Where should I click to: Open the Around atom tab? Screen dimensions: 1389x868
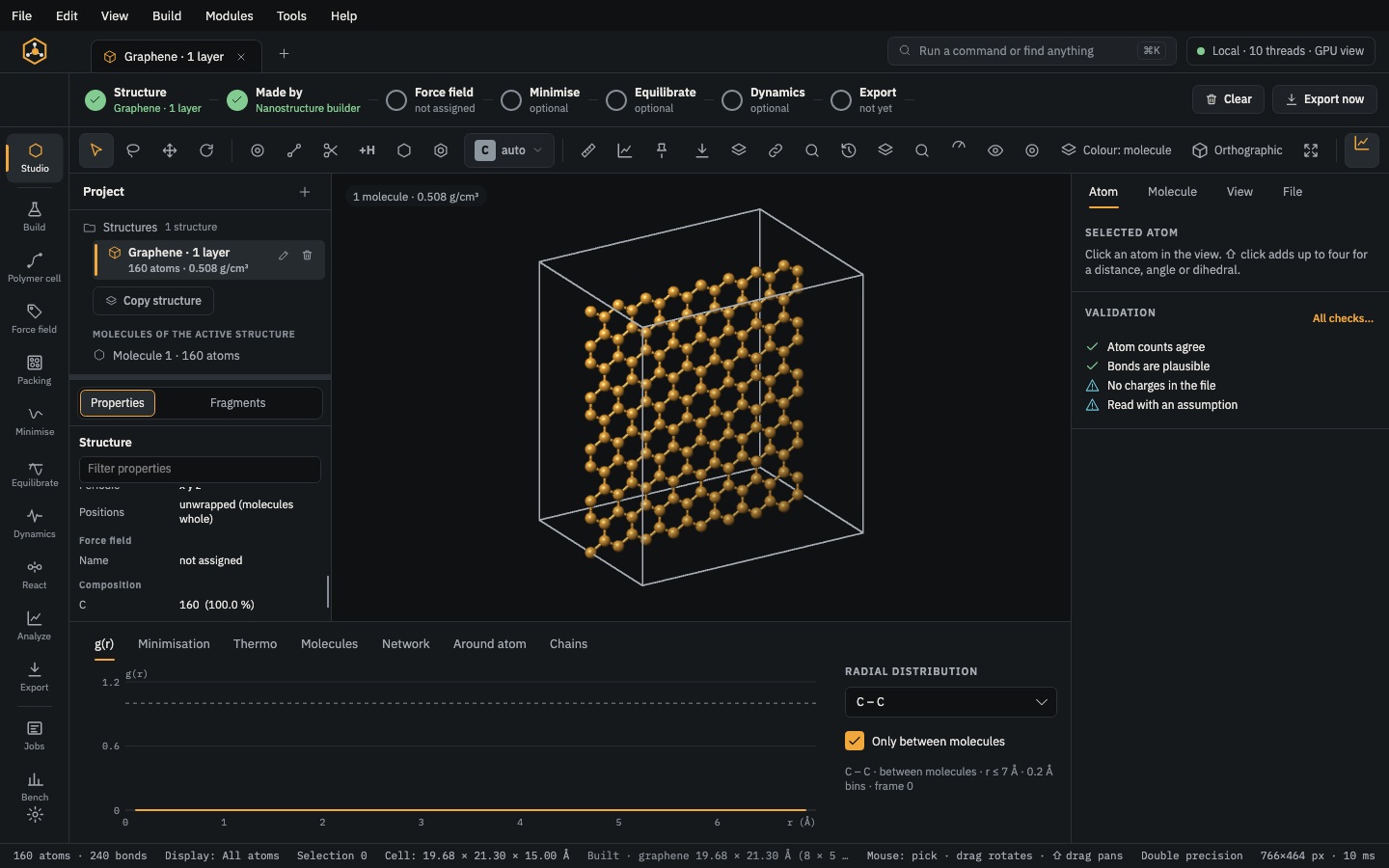pos(490,644)
